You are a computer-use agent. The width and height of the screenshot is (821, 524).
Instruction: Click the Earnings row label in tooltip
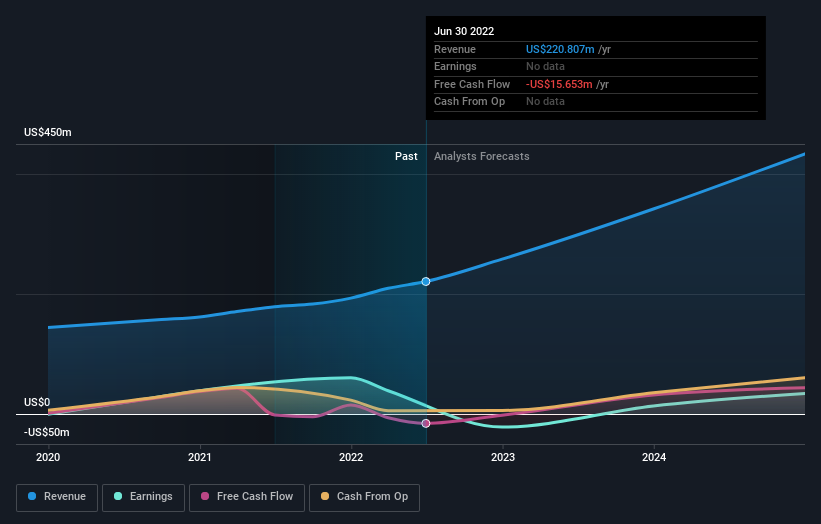455,66
